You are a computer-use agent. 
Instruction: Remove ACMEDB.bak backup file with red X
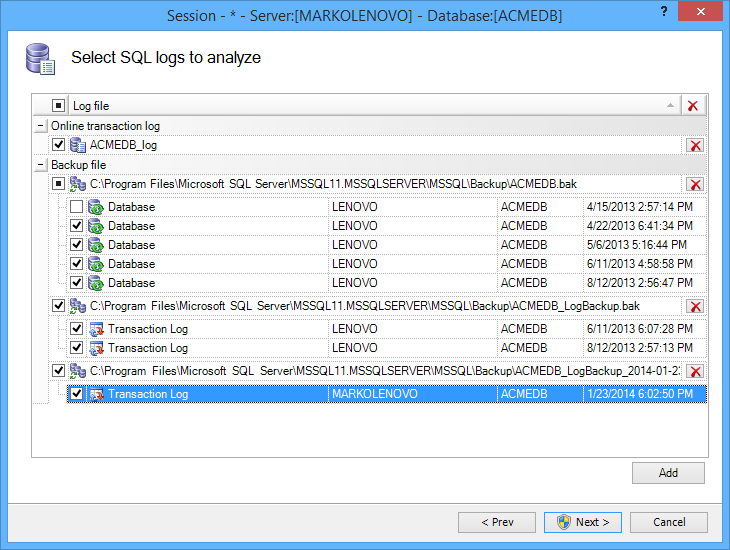pos(695,184)
